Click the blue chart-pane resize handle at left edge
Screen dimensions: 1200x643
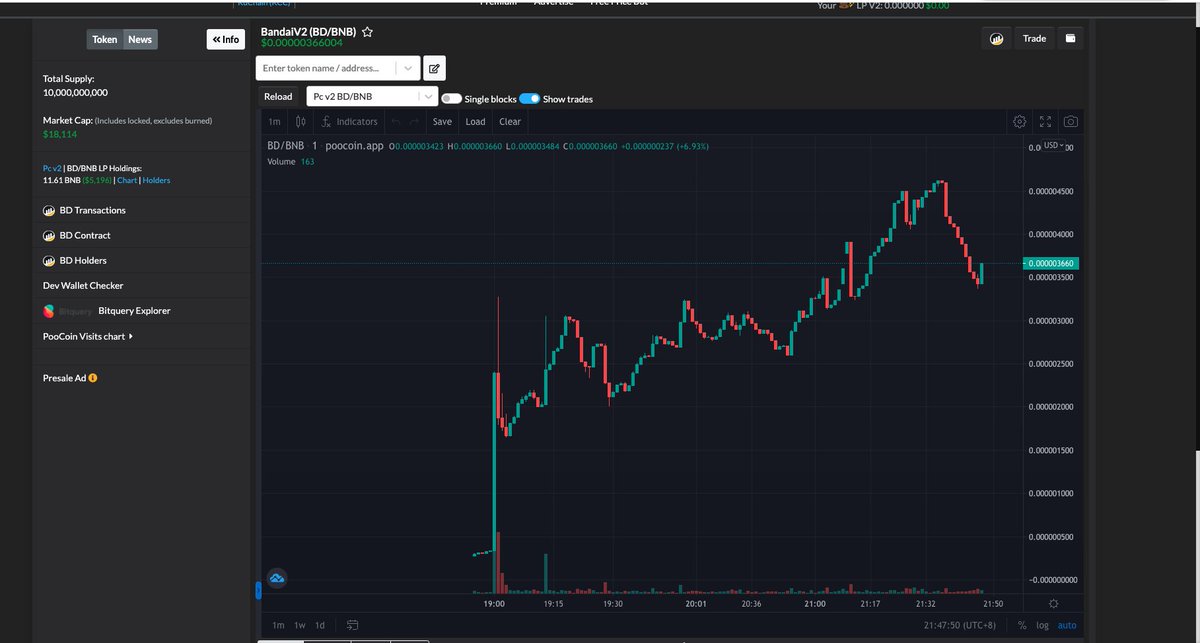click(x=258, y=591)
